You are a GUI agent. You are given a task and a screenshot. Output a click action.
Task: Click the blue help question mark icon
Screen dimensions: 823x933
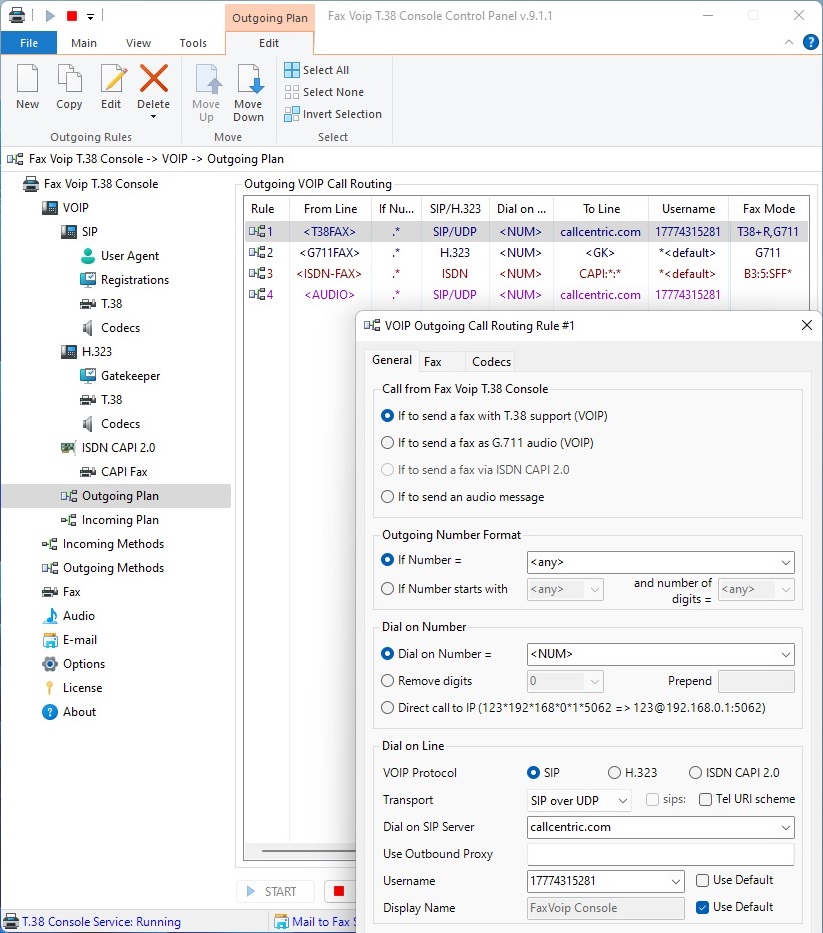click(x=811, y=42)
